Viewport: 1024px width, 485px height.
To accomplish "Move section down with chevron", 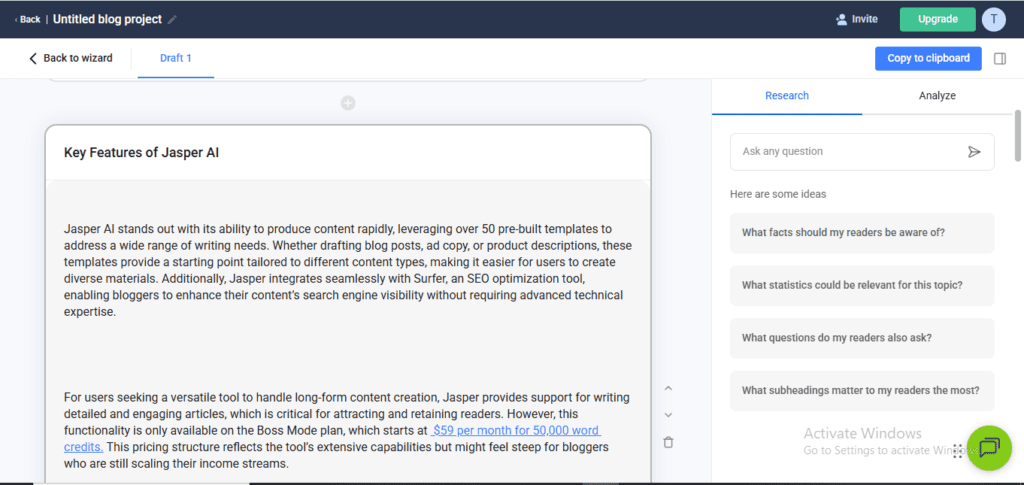I will click(668, 415).
